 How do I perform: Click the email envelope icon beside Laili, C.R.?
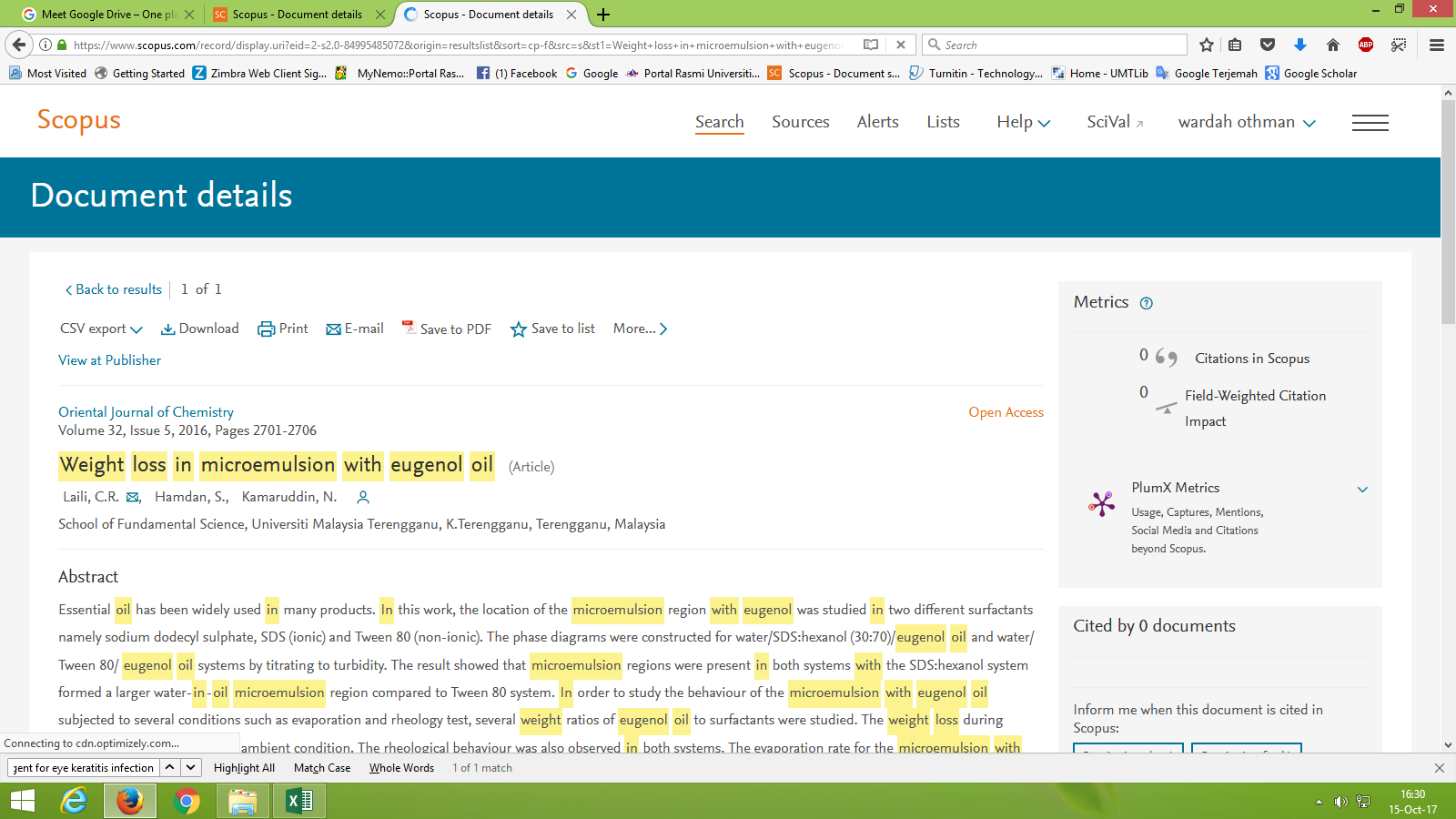tap(133, 498)
